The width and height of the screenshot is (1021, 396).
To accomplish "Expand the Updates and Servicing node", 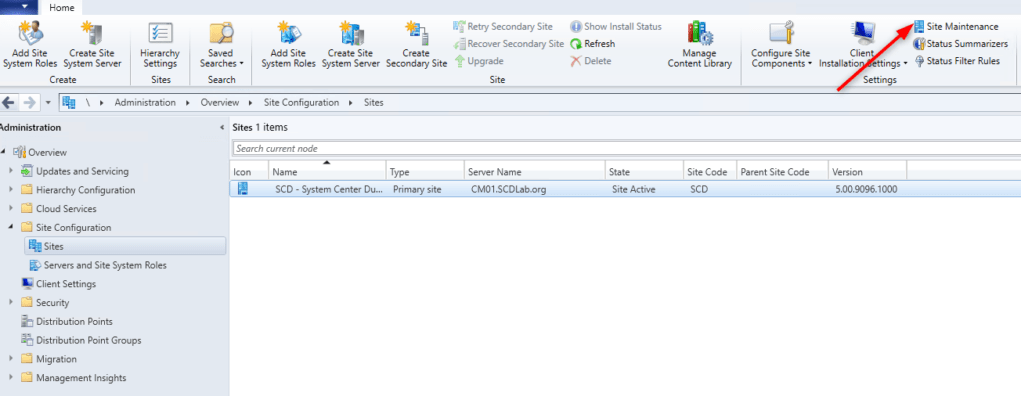I will point(10,171).
